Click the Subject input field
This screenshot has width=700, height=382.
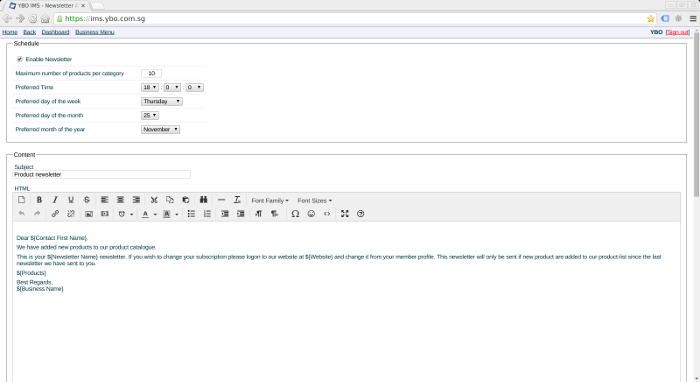(101, 174)
